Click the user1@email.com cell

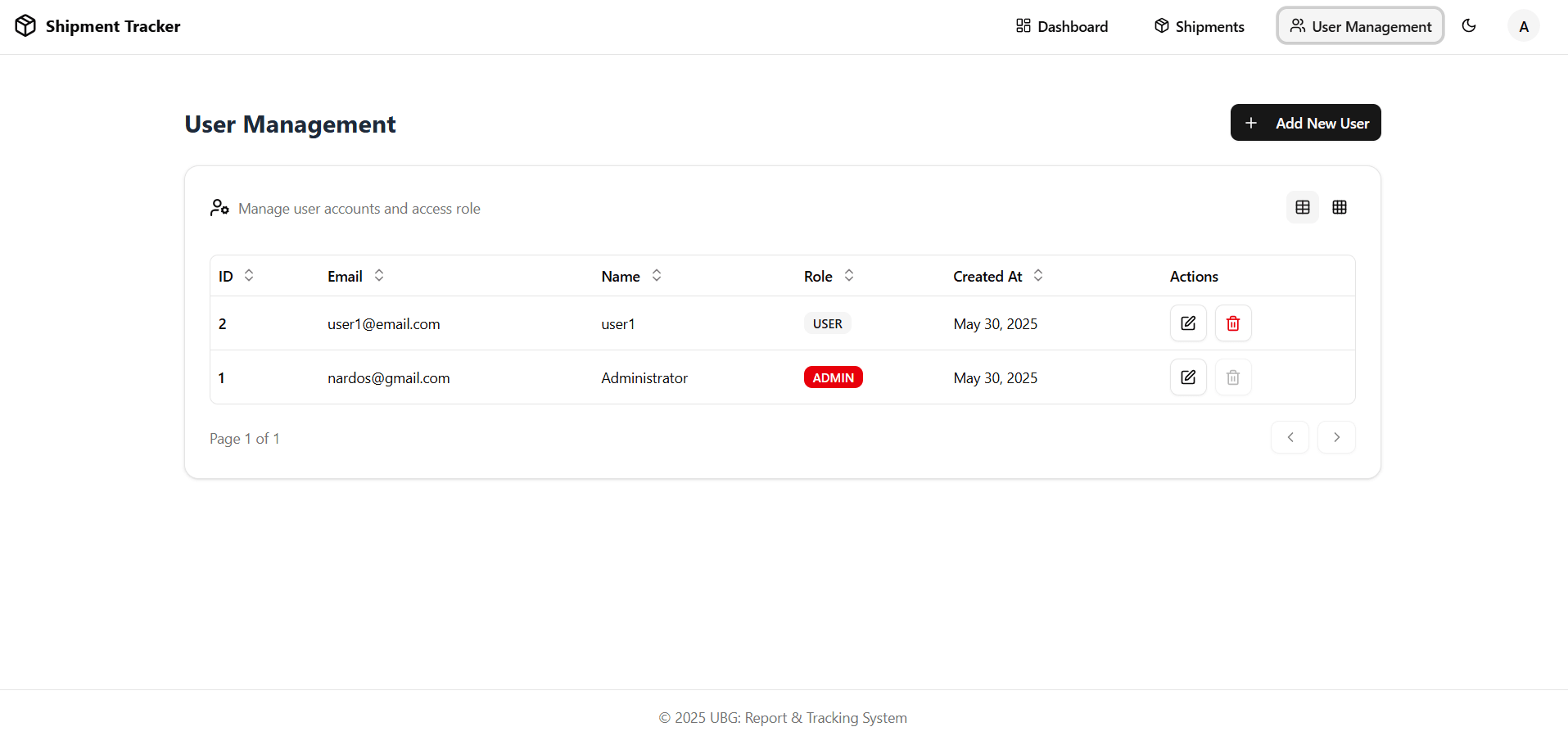click(x=384, y=324)
